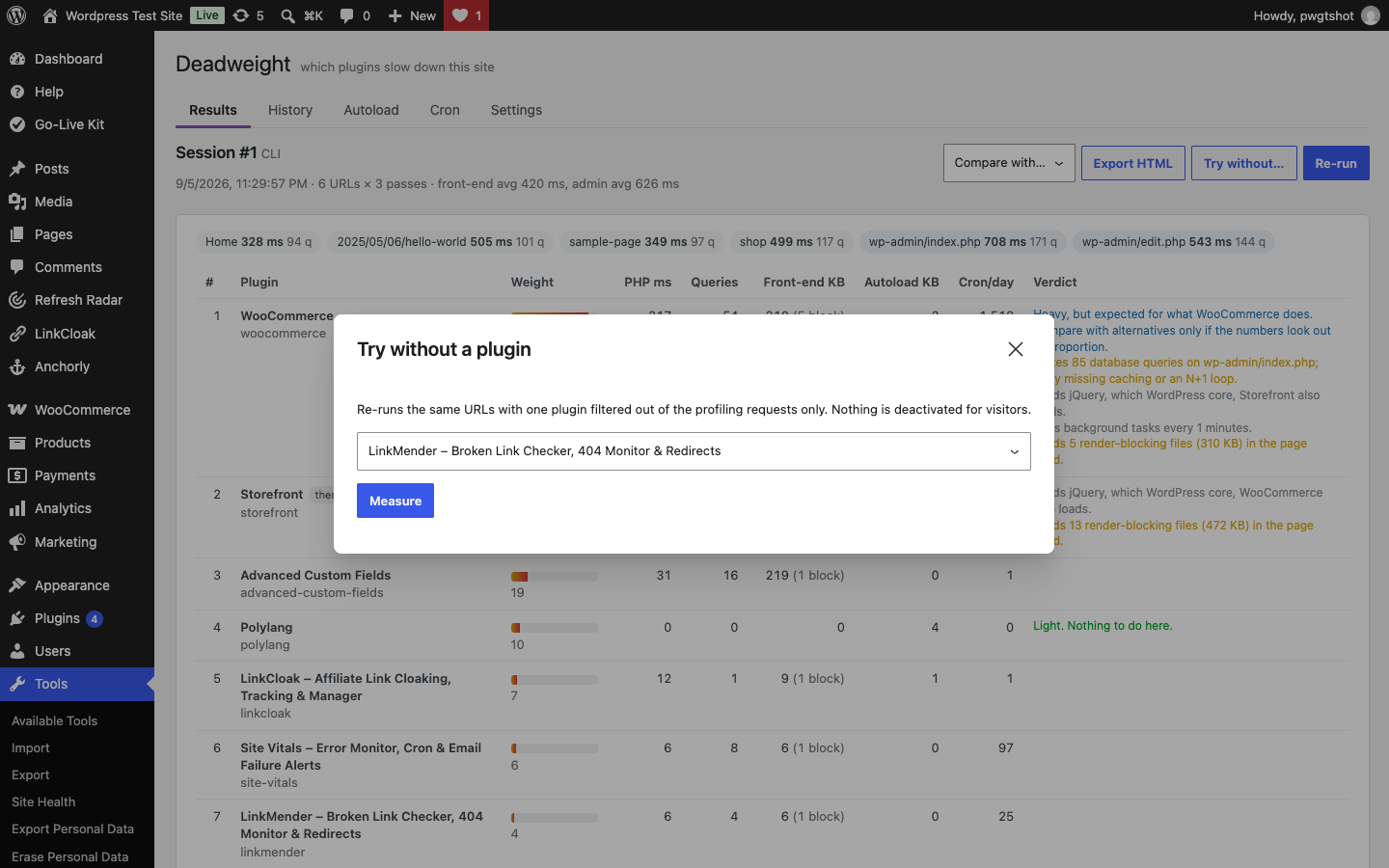Switch to the Cron tab
Viewport: 1389px width, 868px height.
445,110
